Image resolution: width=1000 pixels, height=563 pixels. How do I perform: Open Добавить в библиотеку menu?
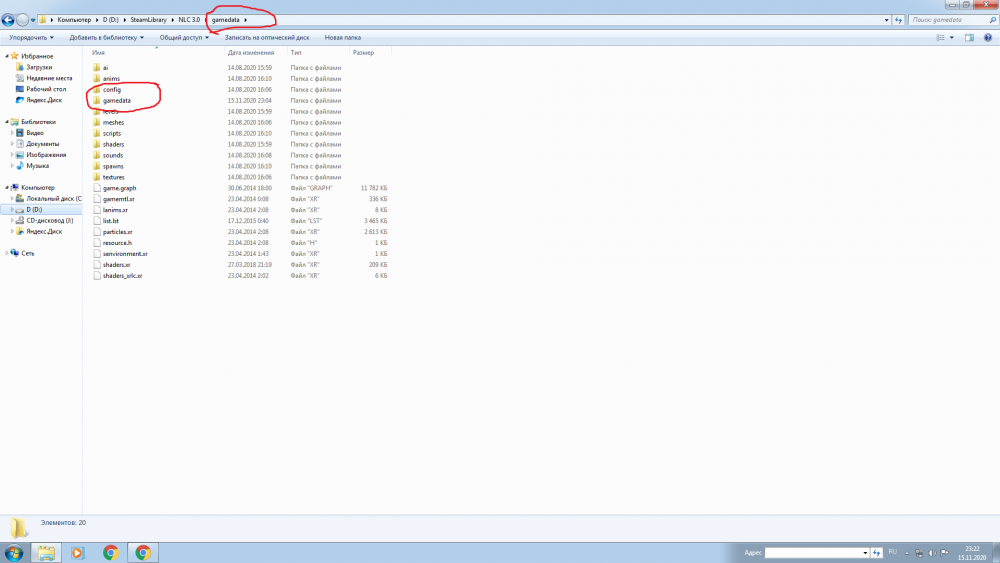click(107, 38)
